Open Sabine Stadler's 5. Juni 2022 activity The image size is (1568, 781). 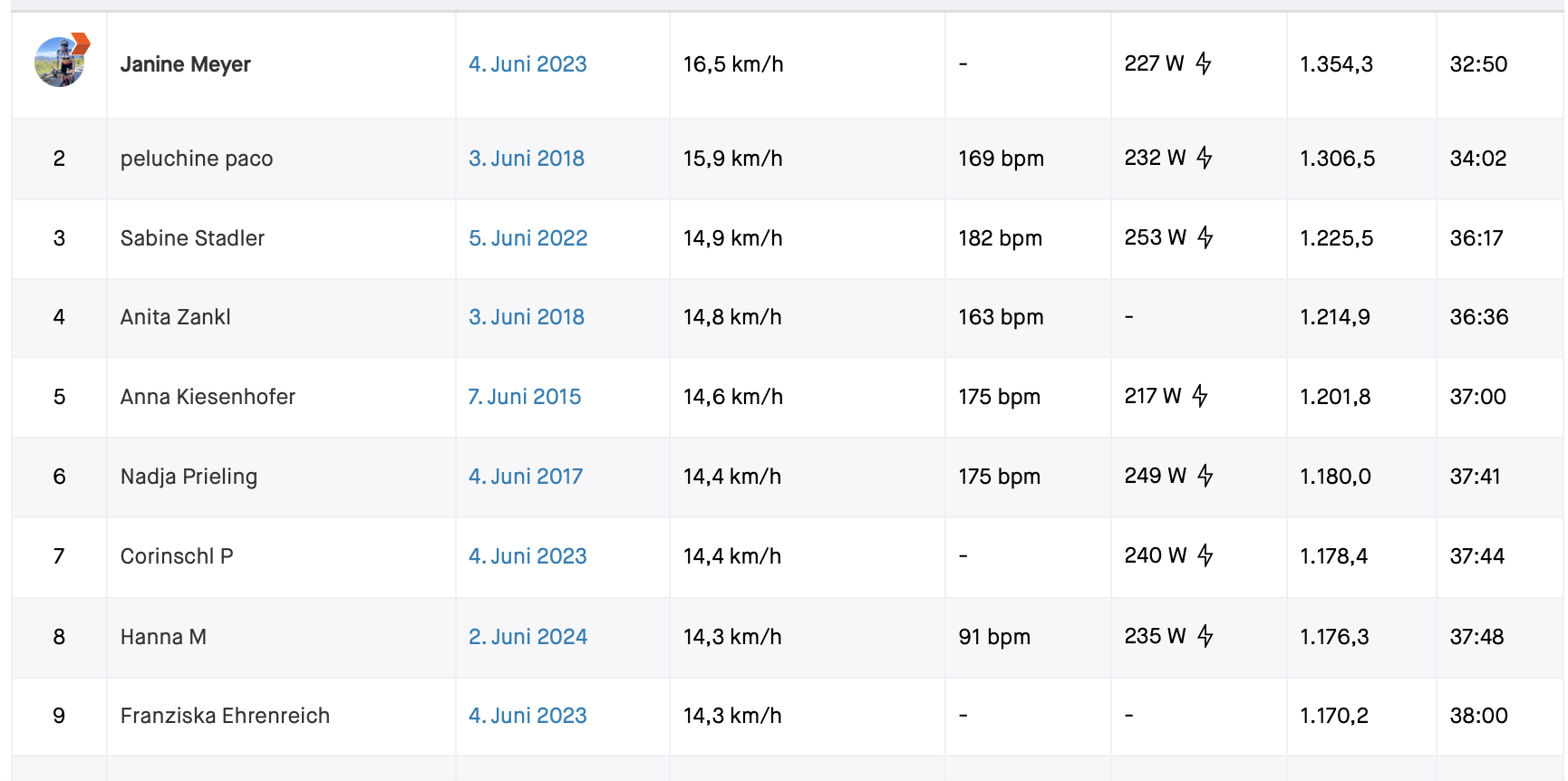(x=528, y=238)
